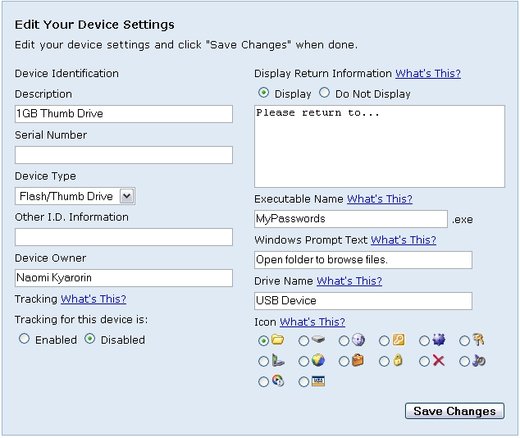Viewport: 520px width, 438px height.
Task: Click the empty Serial Number field
Action: [x=124, y=155]
